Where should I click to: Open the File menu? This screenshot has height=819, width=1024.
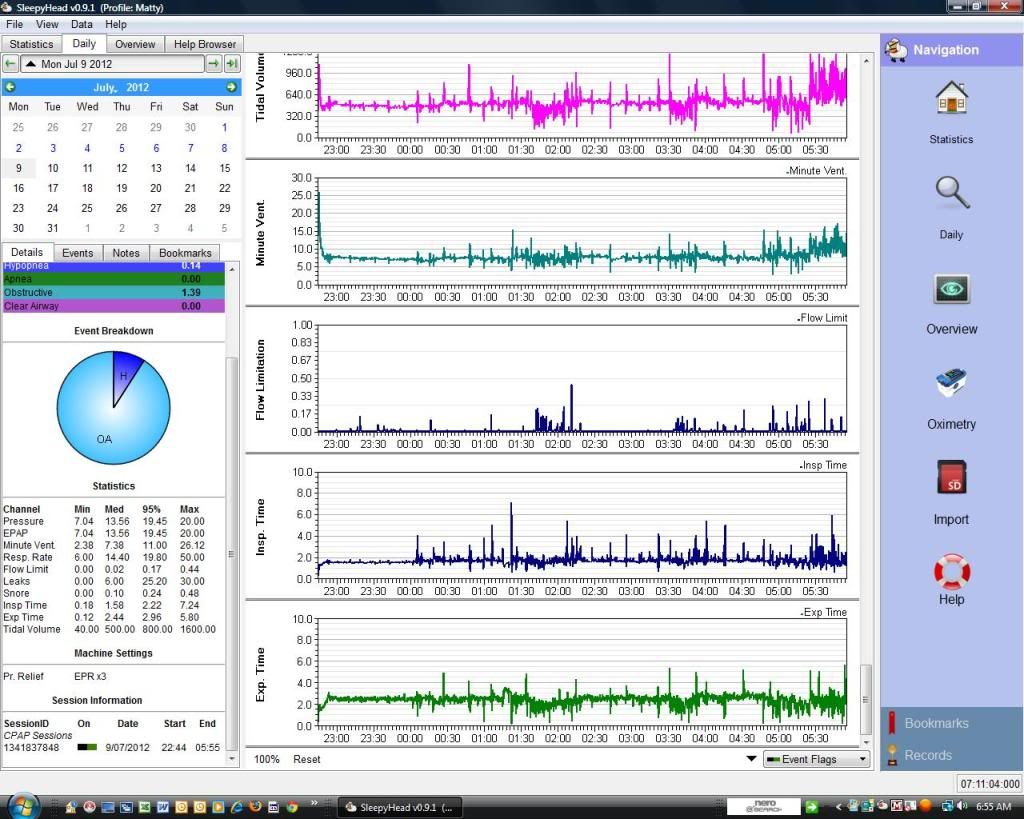point(14,24)
